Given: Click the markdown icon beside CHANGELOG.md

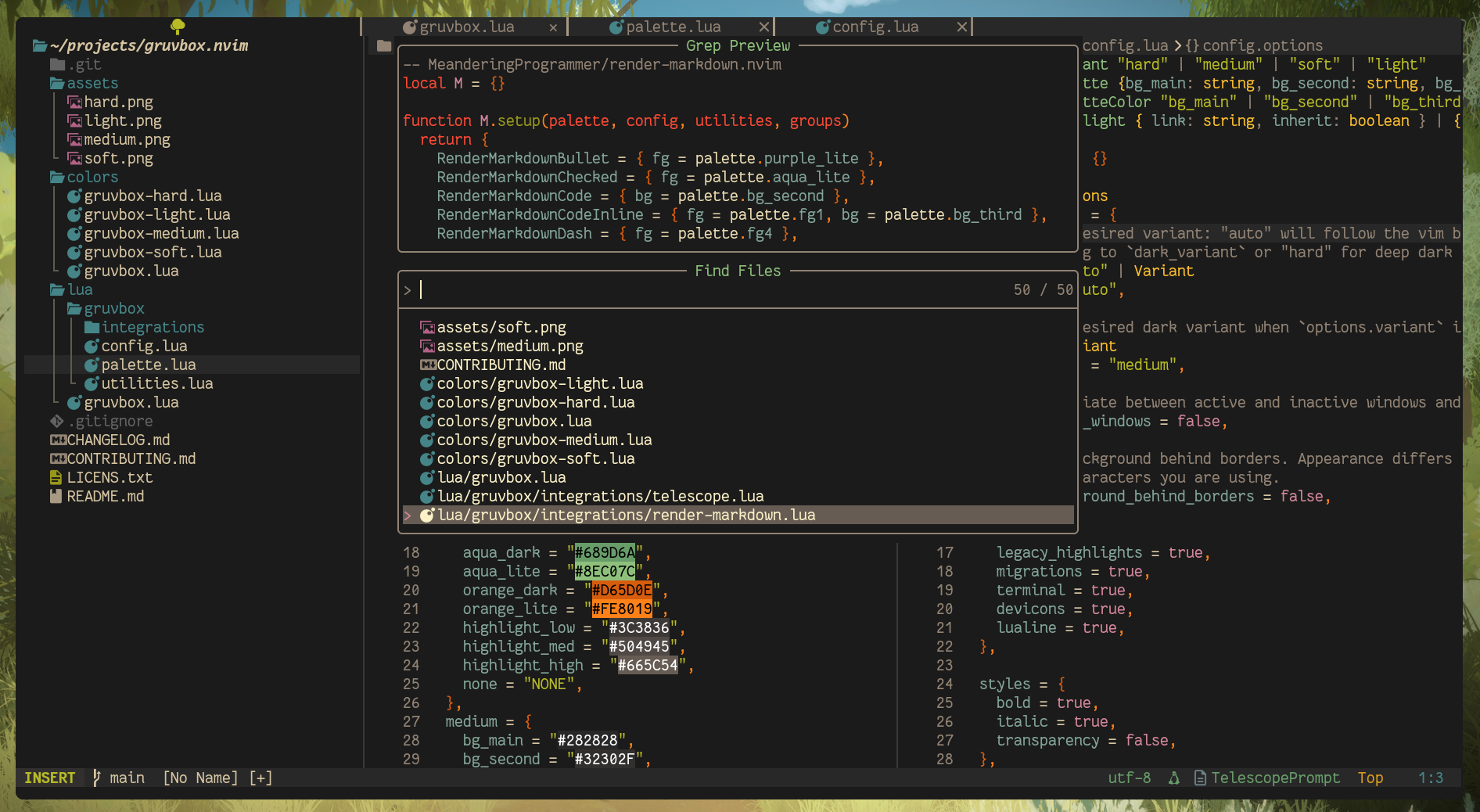Looking at the screenshot, I should click(x=58, y=440).
